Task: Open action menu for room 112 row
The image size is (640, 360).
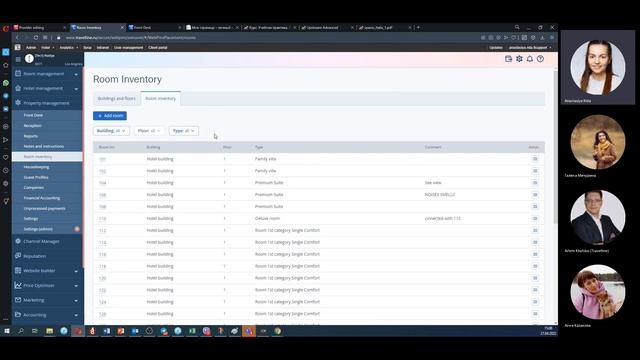Action: click(535, 230)
